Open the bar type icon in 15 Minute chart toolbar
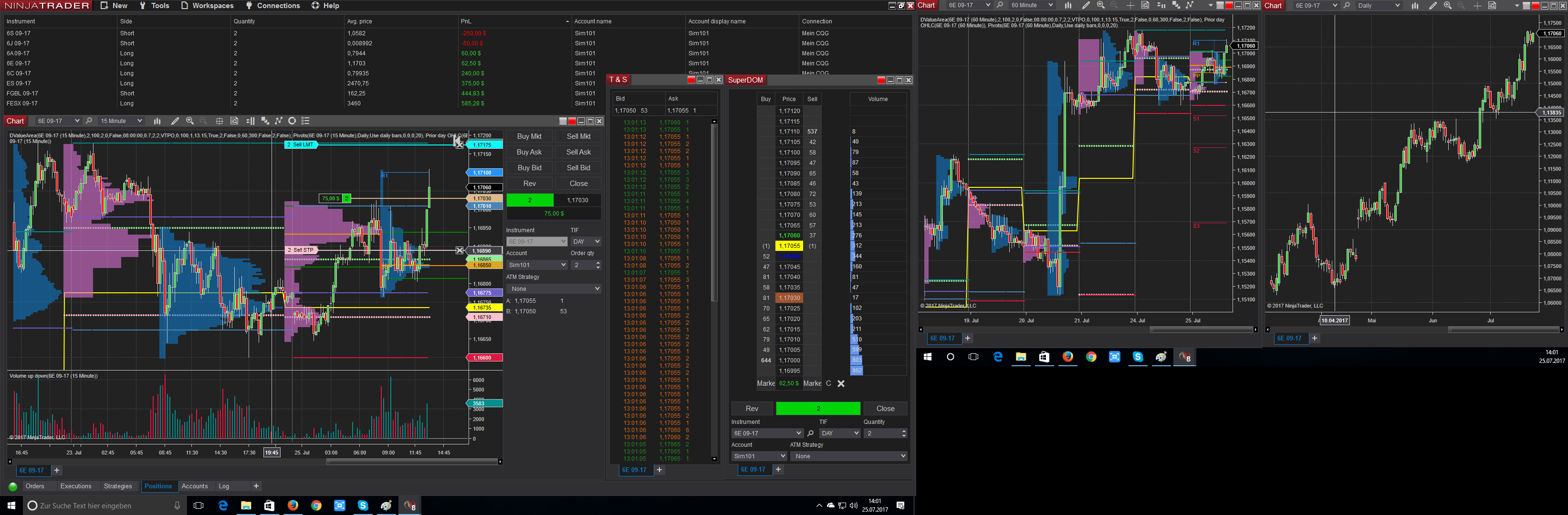This screenshot has width=1568, height=515. point(157,121)
